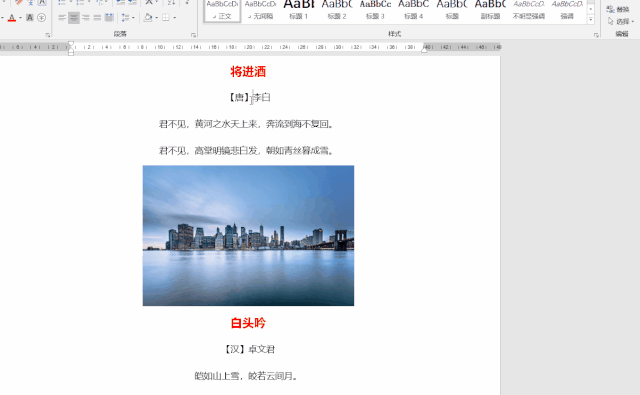Click the shading paint bucket icon
Viewport: 640px width, 395px height.
point(148,18)
